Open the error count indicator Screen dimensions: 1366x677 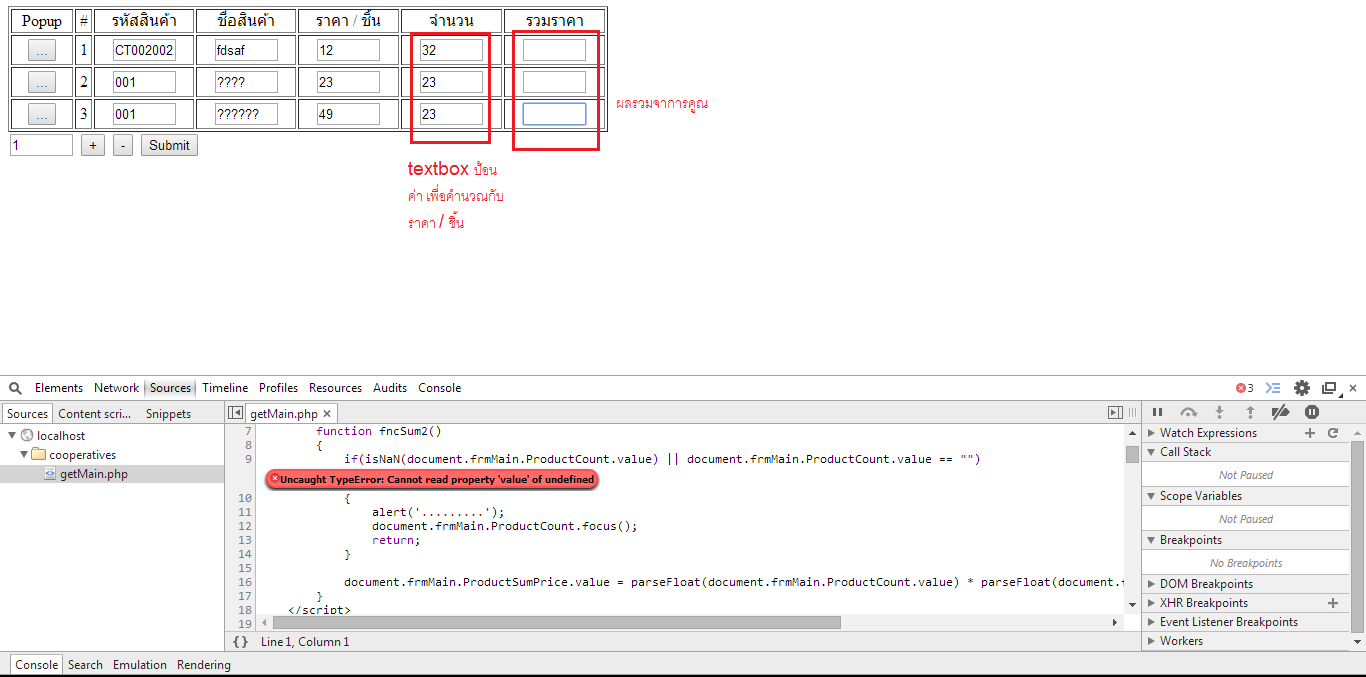point(1244,388)
